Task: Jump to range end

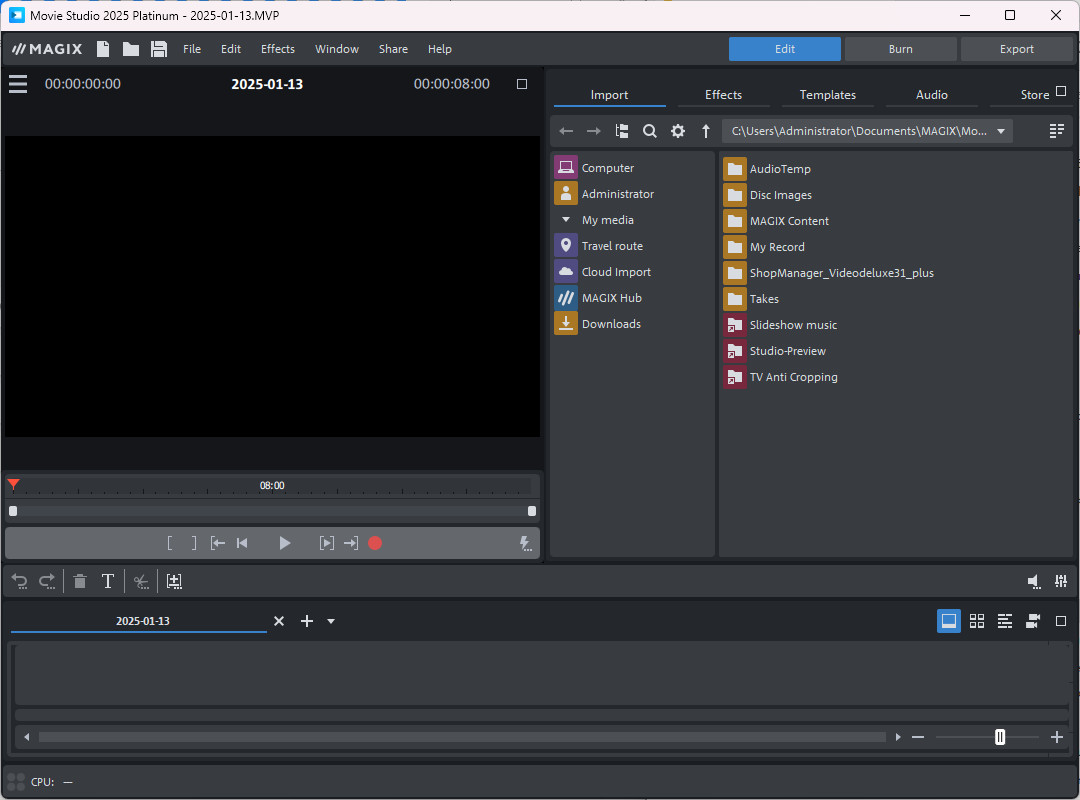Action: coord(351,543)
